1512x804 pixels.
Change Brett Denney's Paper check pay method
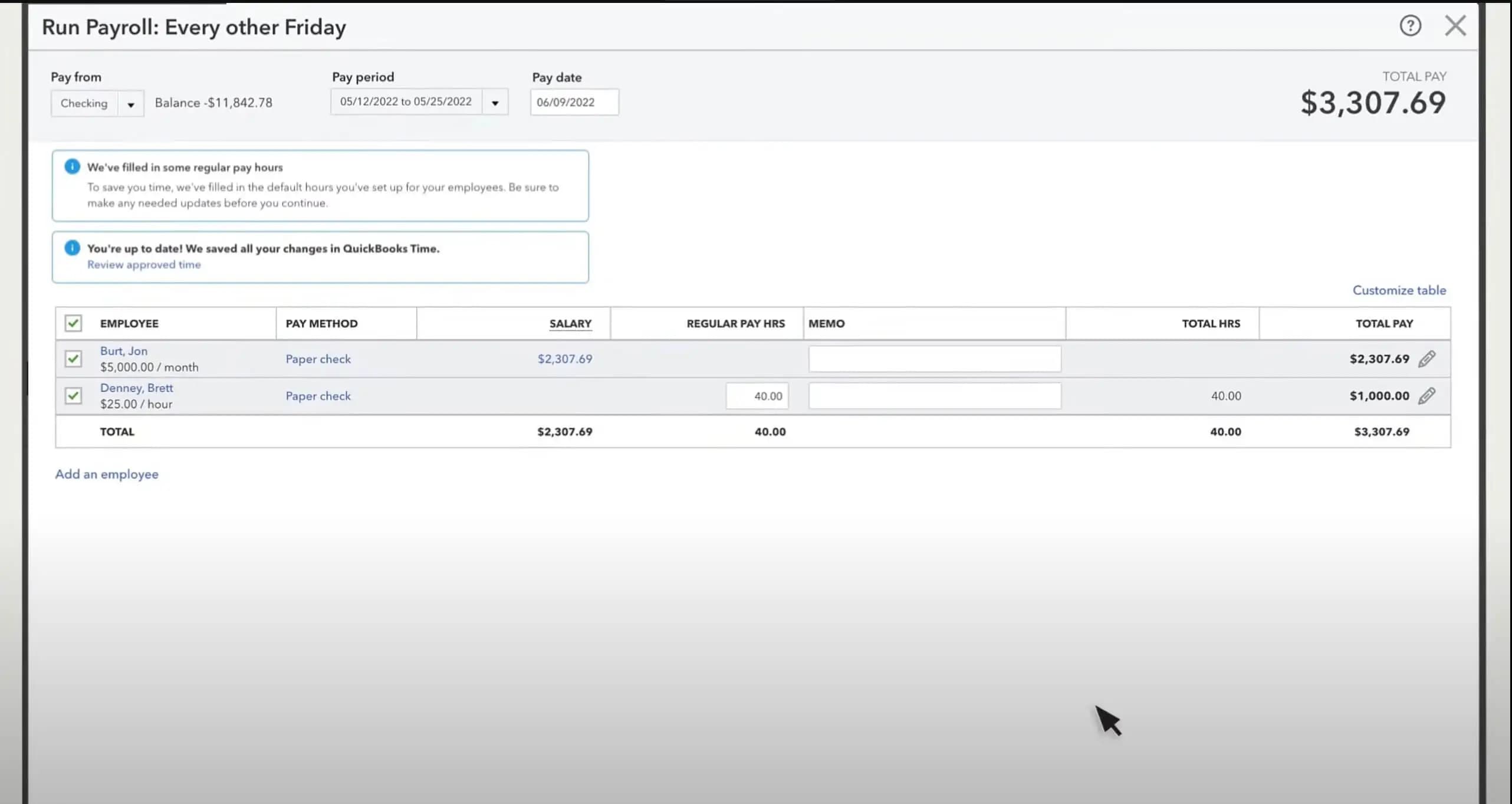point(318,396)
